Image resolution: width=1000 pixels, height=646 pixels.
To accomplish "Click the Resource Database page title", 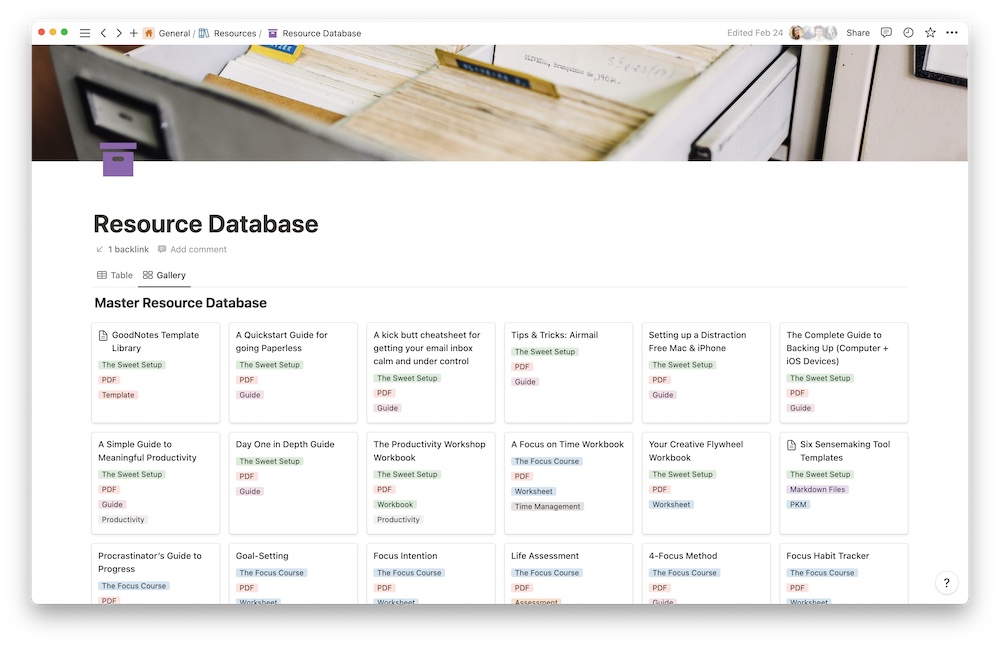I will (205, 224).
